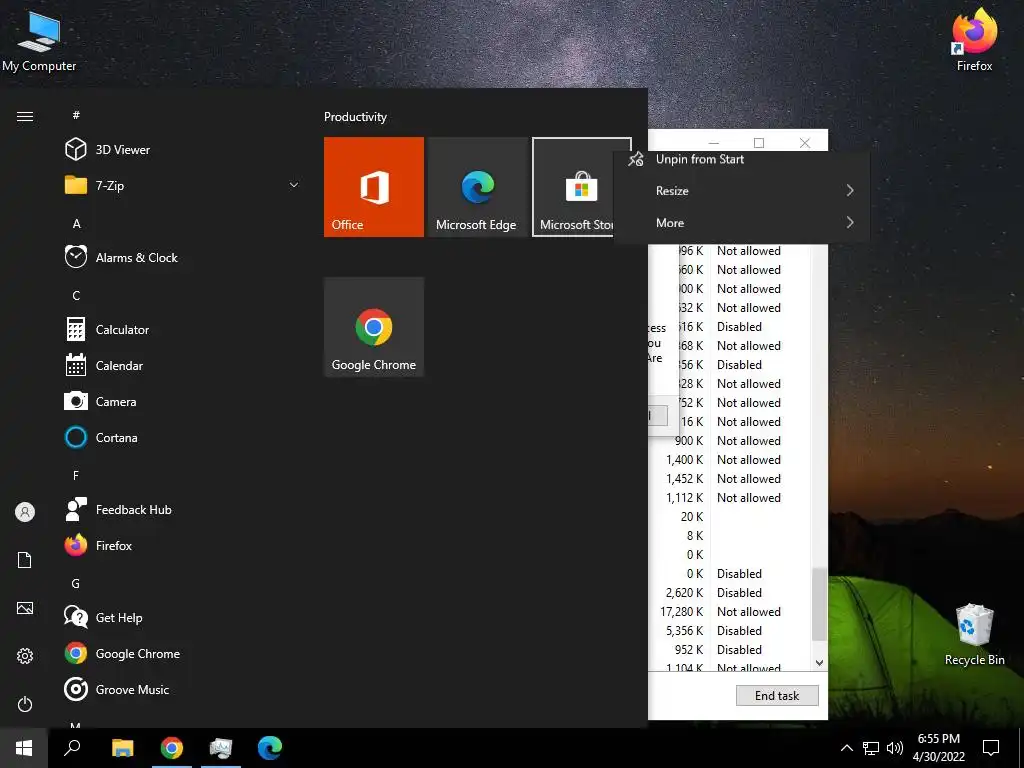Viewport: 1024px width, 768px height.
Task: Click the Office tile
Action: click(x=374, y=187)
